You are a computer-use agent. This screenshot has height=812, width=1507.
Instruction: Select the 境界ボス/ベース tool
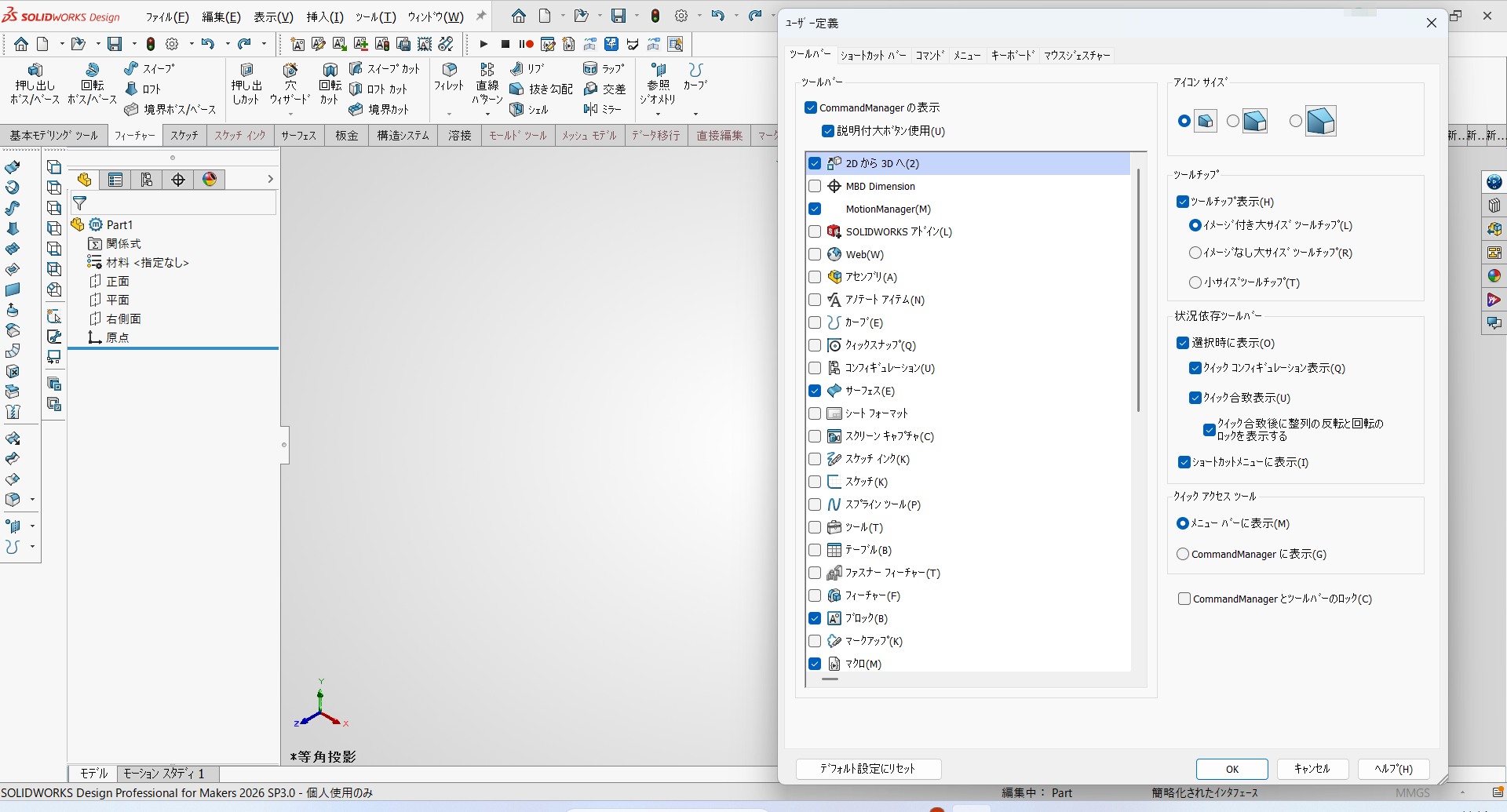coord(170,110)
